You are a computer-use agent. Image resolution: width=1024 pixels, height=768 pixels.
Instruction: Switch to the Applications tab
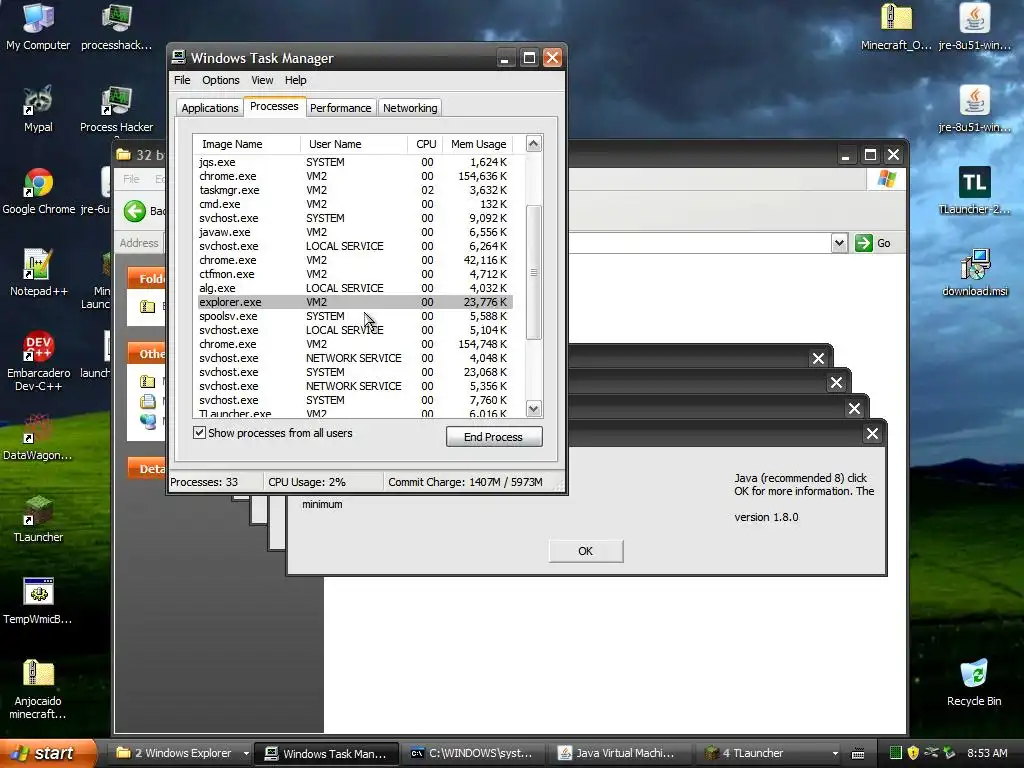pos(210,108)
